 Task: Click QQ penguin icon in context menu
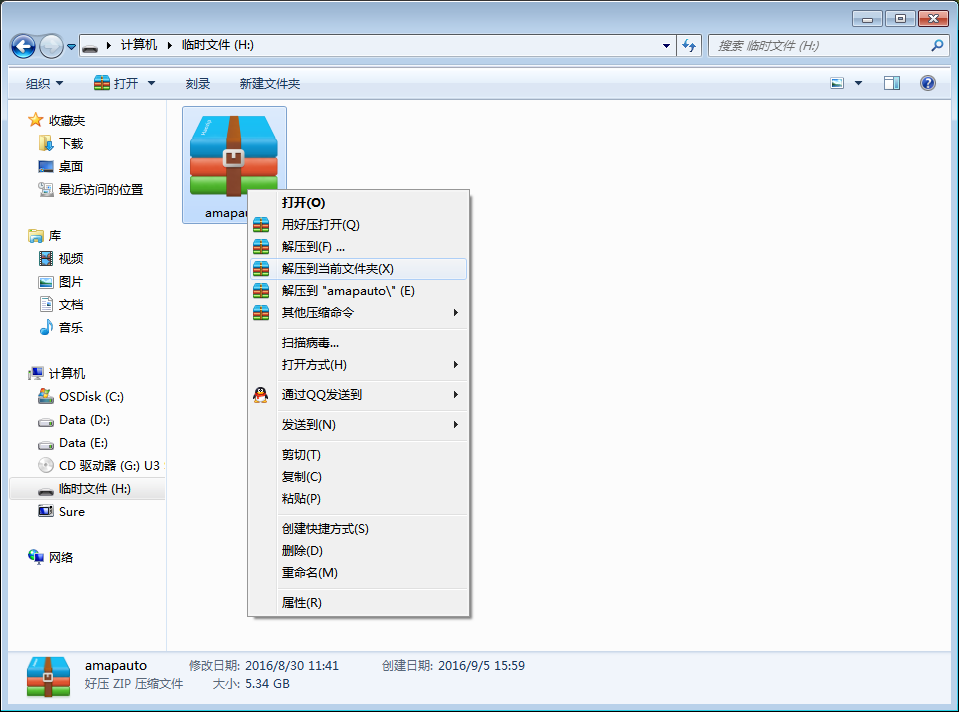tap(261, 395)
